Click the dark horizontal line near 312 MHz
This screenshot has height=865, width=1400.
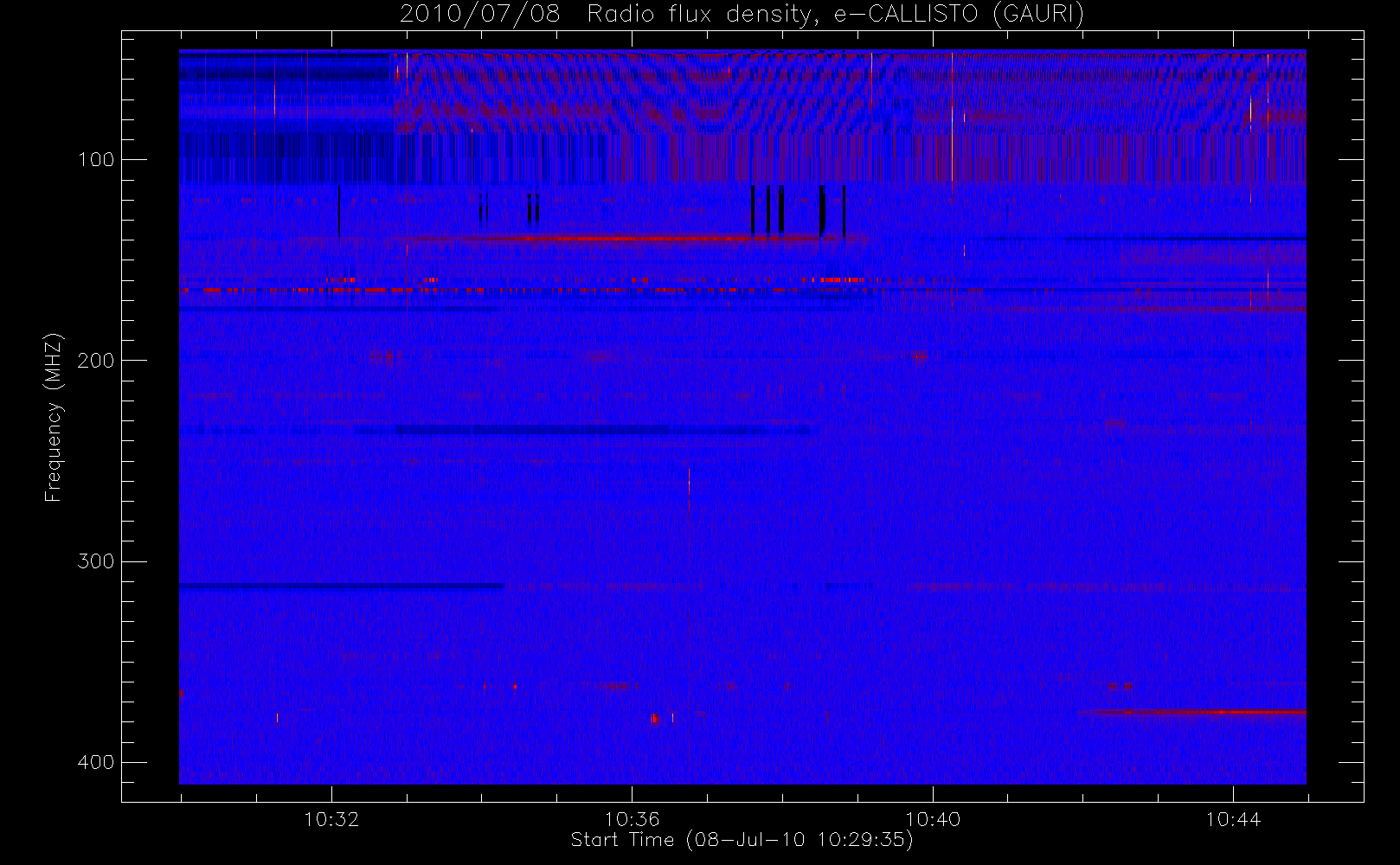coord(341,586)
